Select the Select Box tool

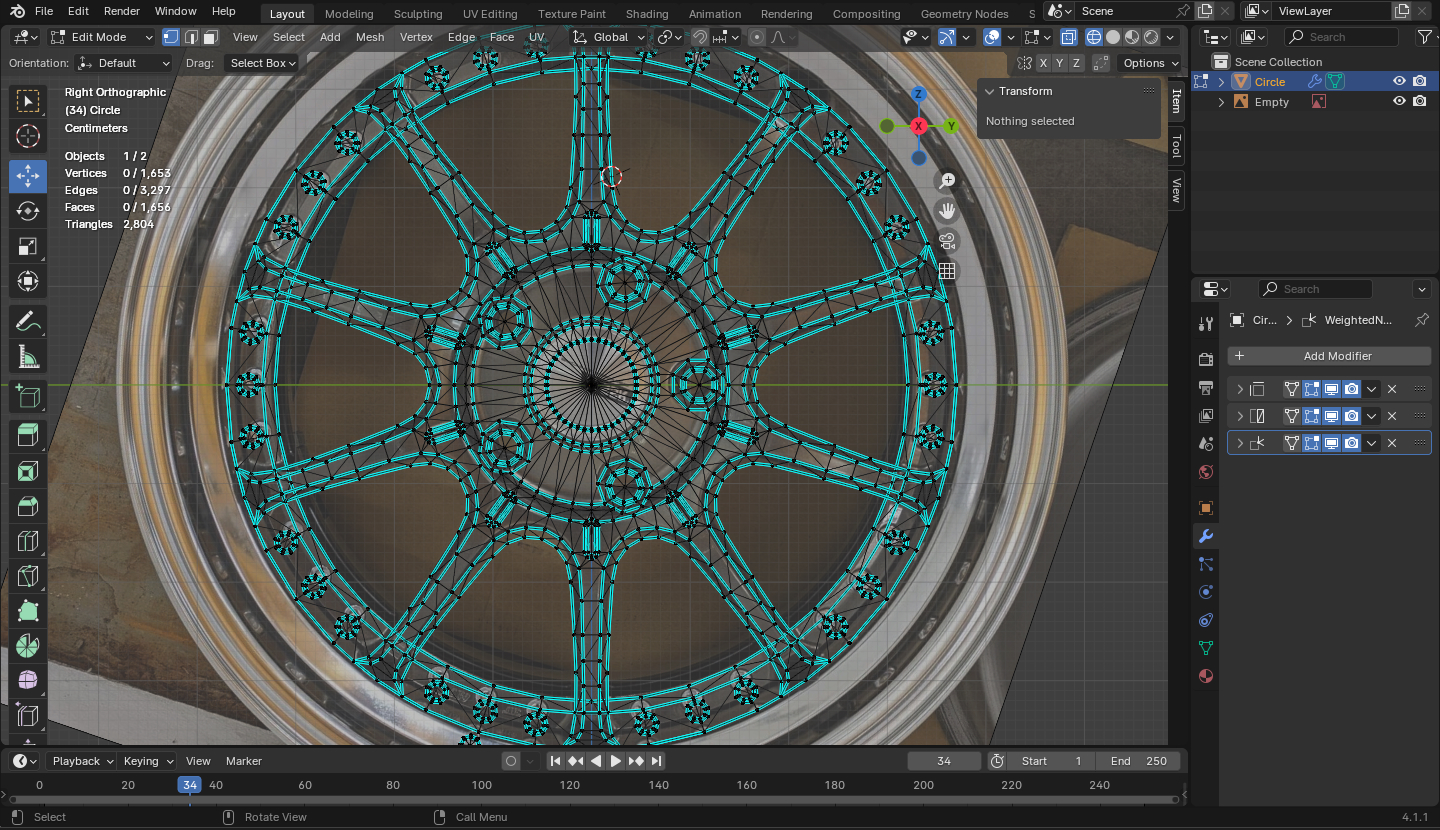click(x=28, y=101)
